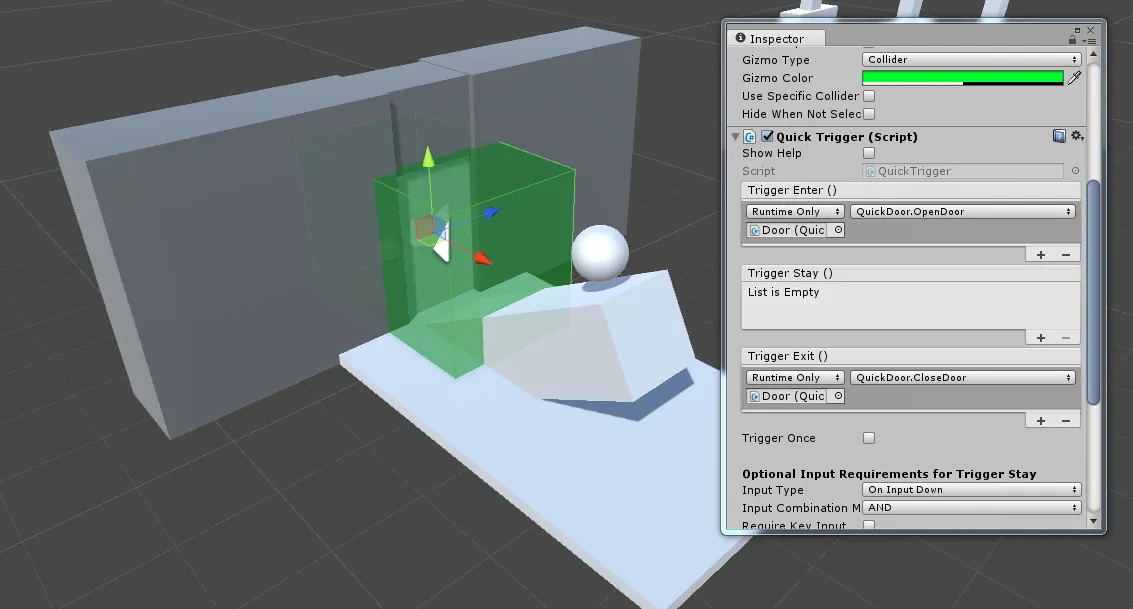Enable the Use Specific Collider checkbox
Viewport: 1133px width, 609px height.
tap(869, 95)
